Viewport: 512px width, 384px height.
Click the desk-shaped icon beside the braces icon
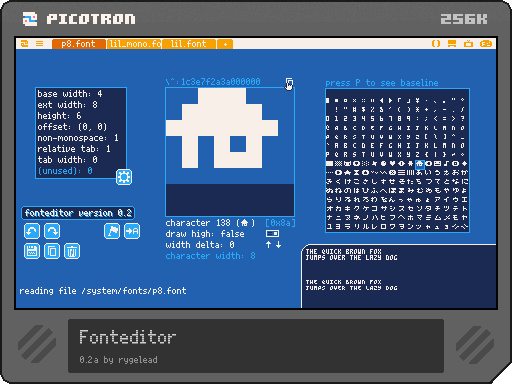[452, 44]
